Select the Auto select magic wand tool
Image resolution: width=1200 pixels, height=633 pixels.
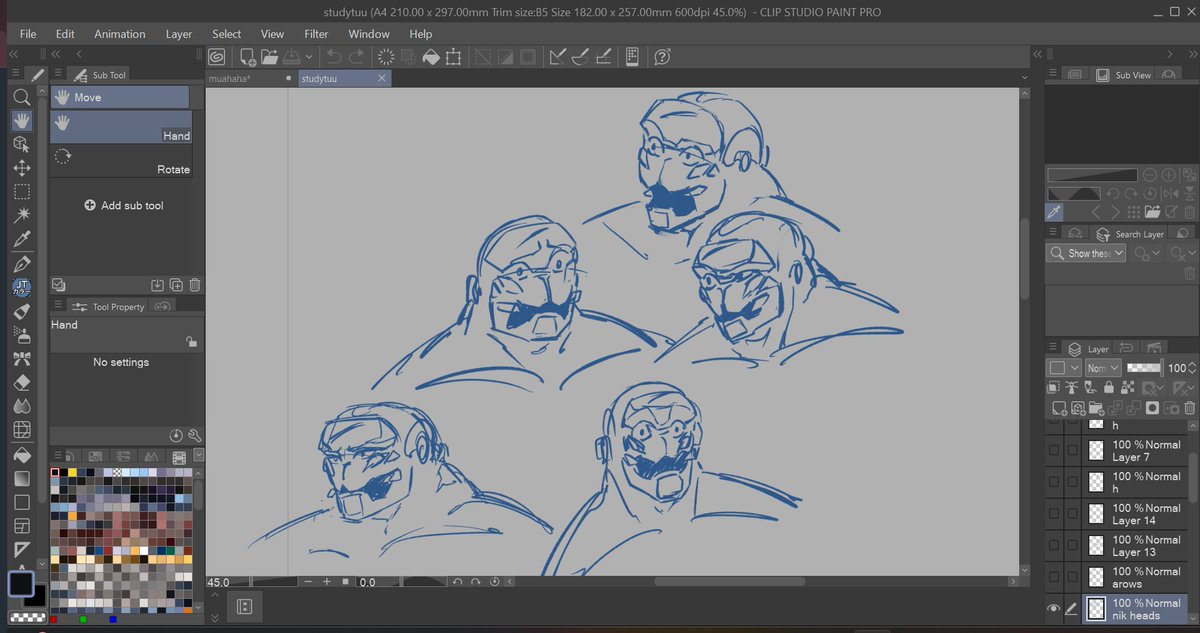21,215
